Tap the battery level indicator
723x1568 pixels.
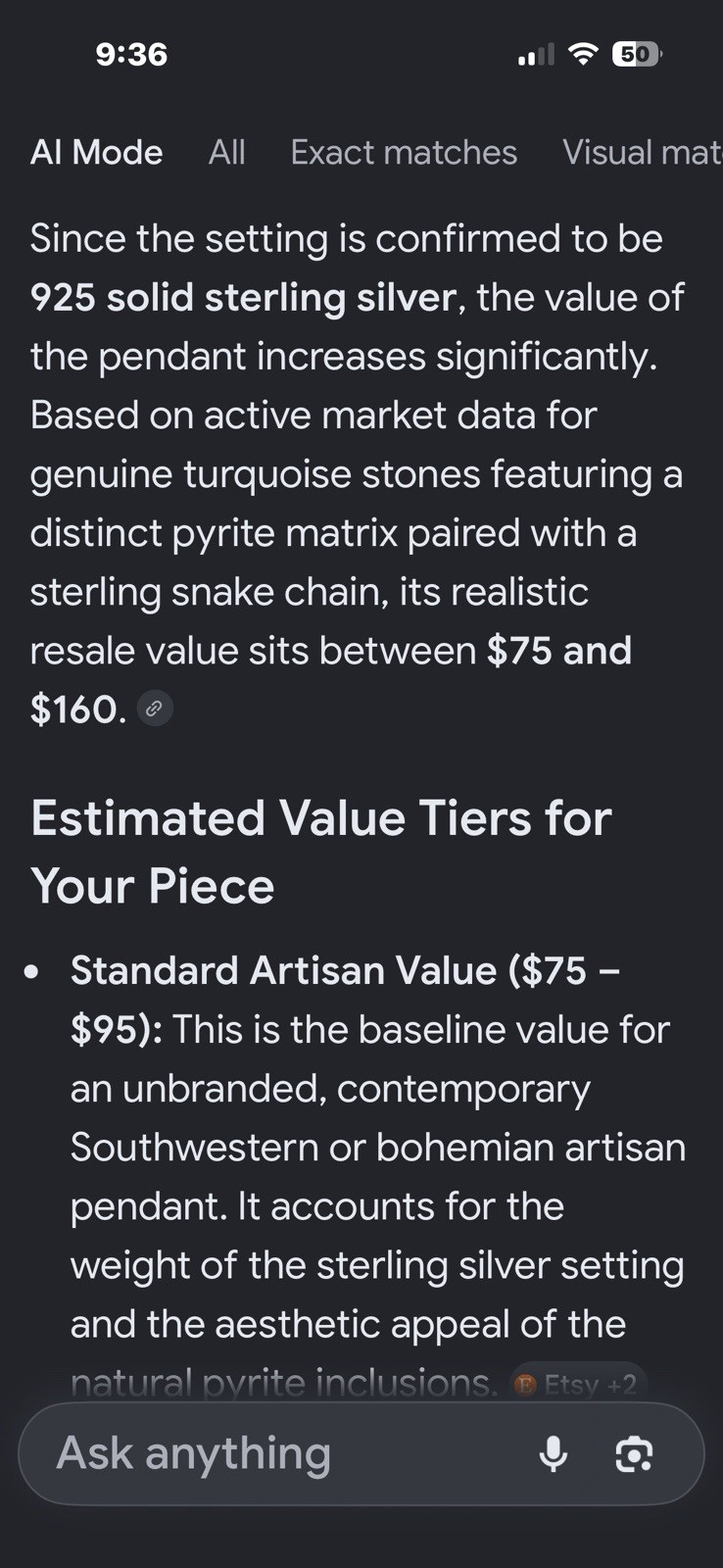point(637,54)
